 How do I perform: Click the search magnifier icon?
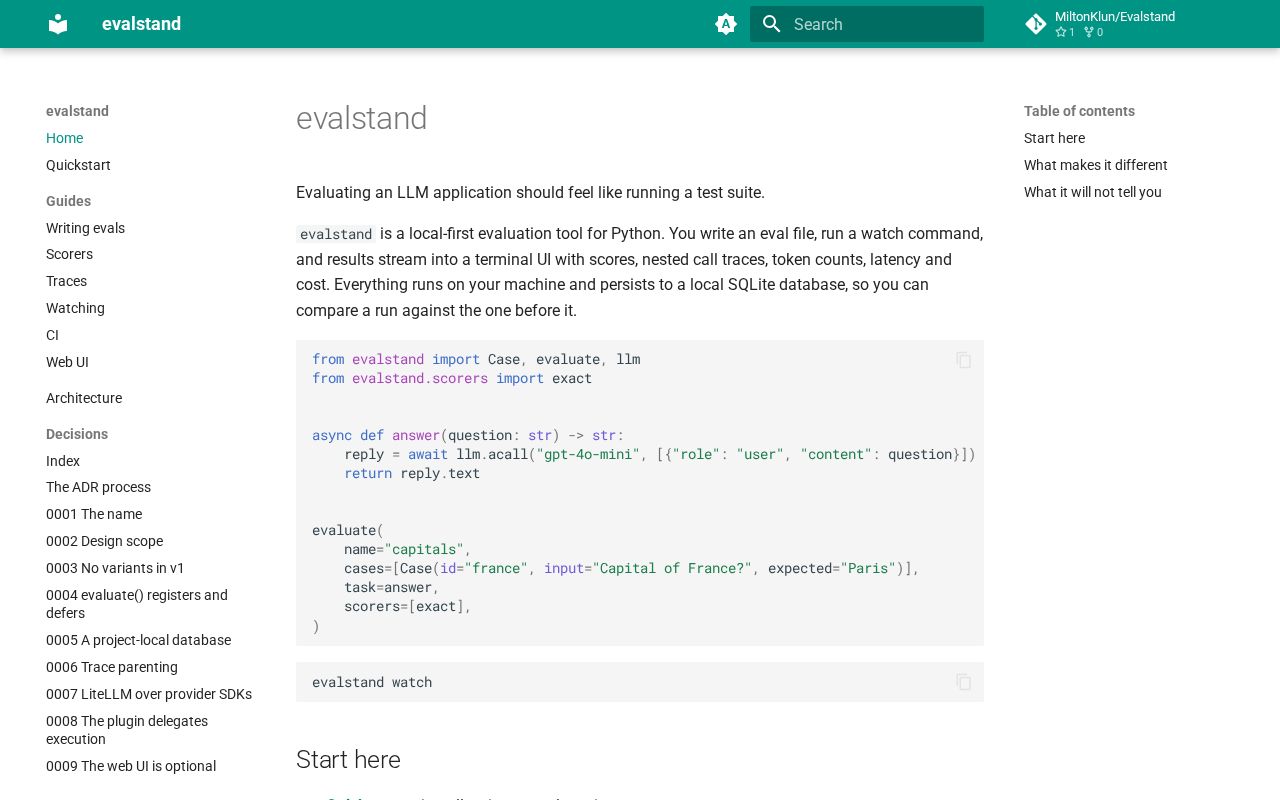click(x=771, y=24)
